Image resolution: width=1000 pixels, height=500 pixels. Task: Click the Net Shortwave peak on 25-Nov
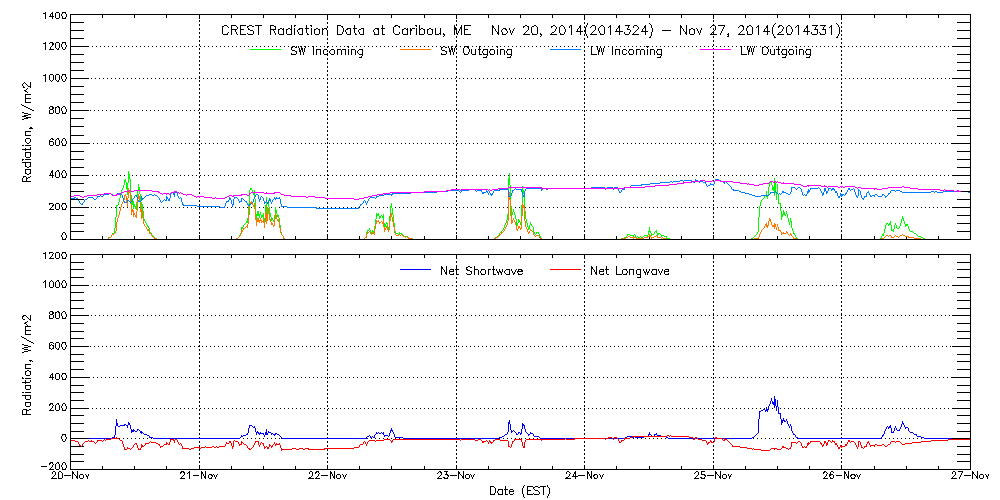pyautogui.click(x=774, y=397)
